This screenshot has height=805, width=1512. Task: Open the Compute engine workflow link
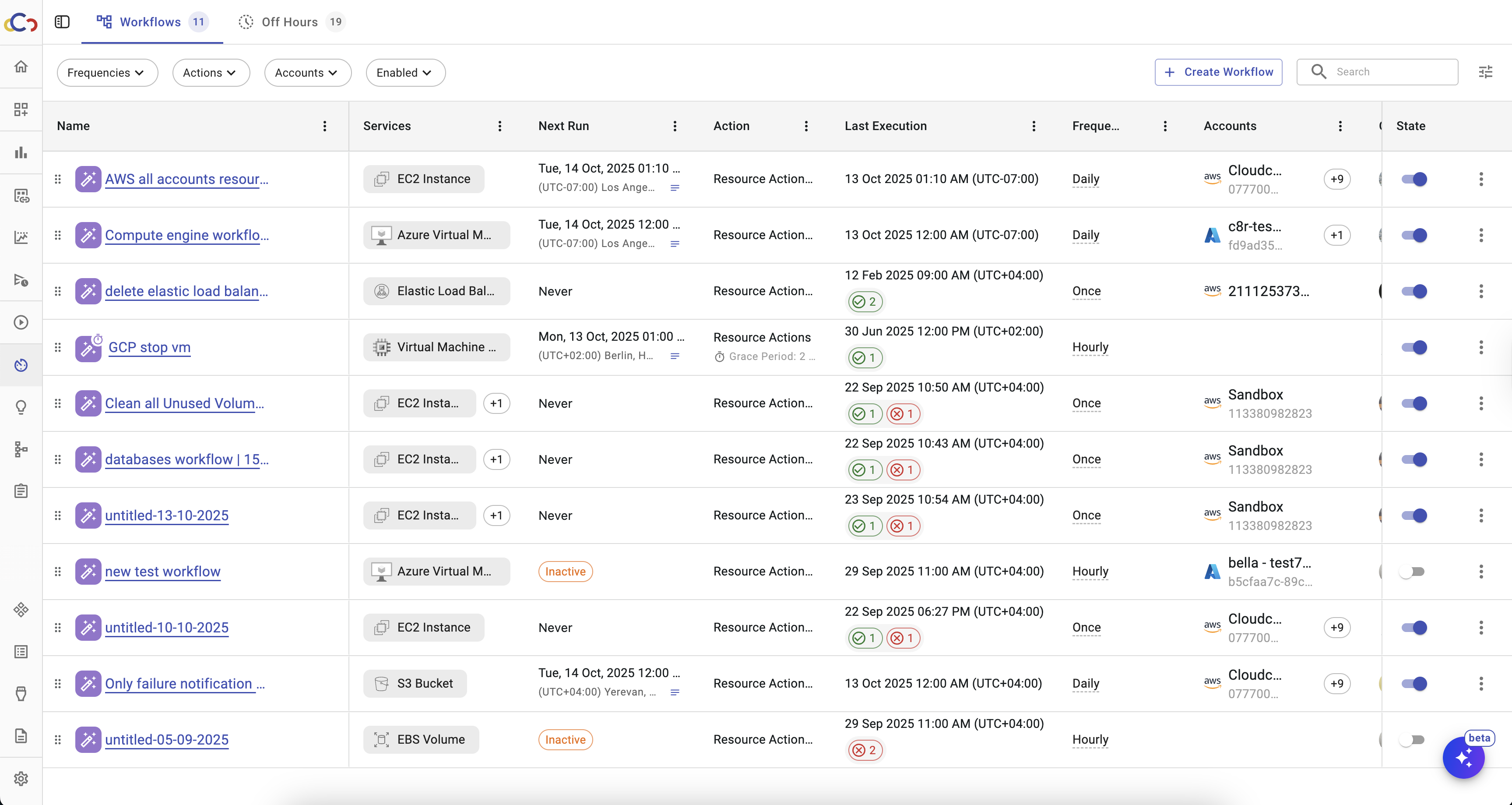point(186,235)
